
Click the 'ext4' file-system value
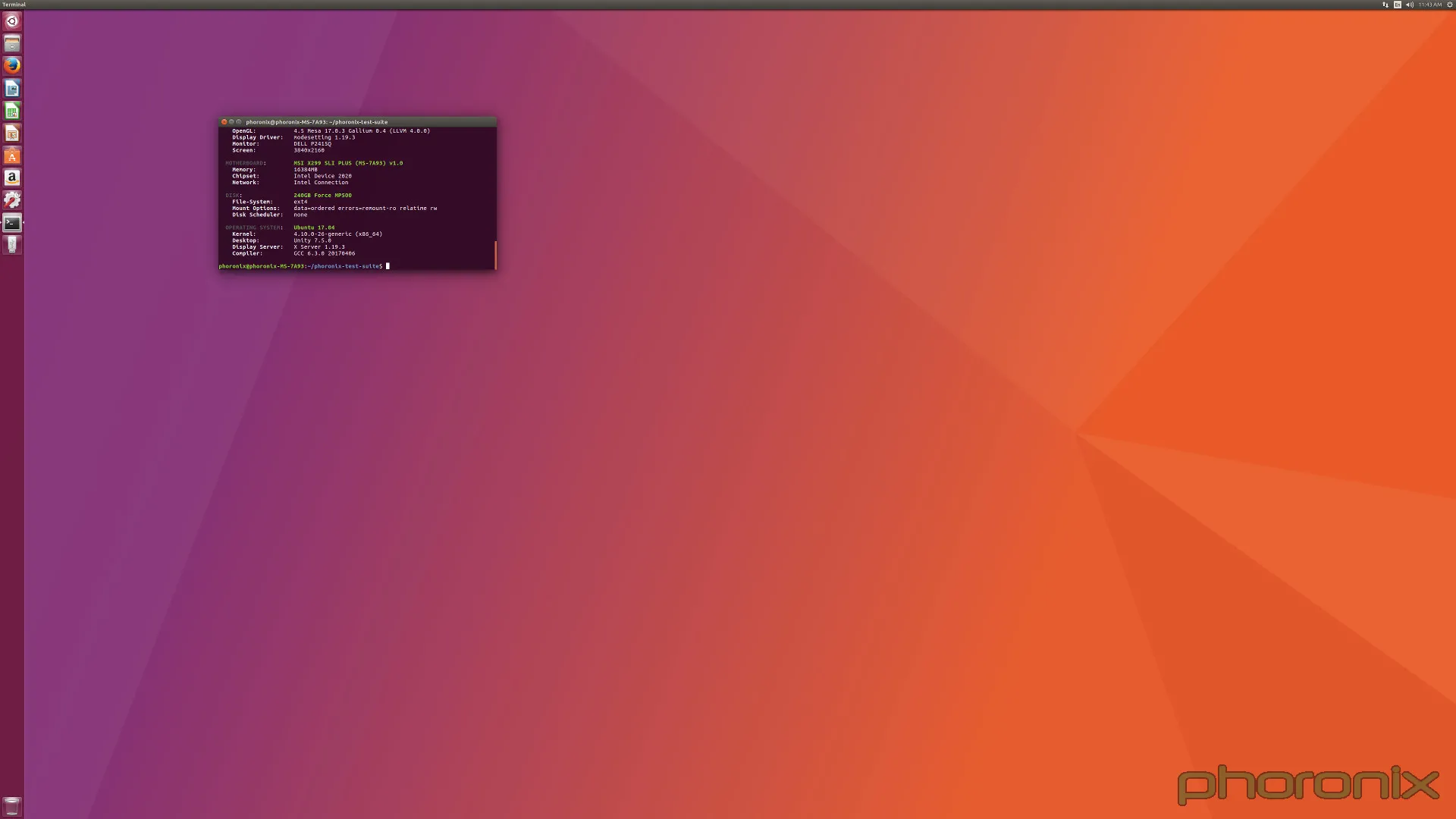click(x=300, y=202)
